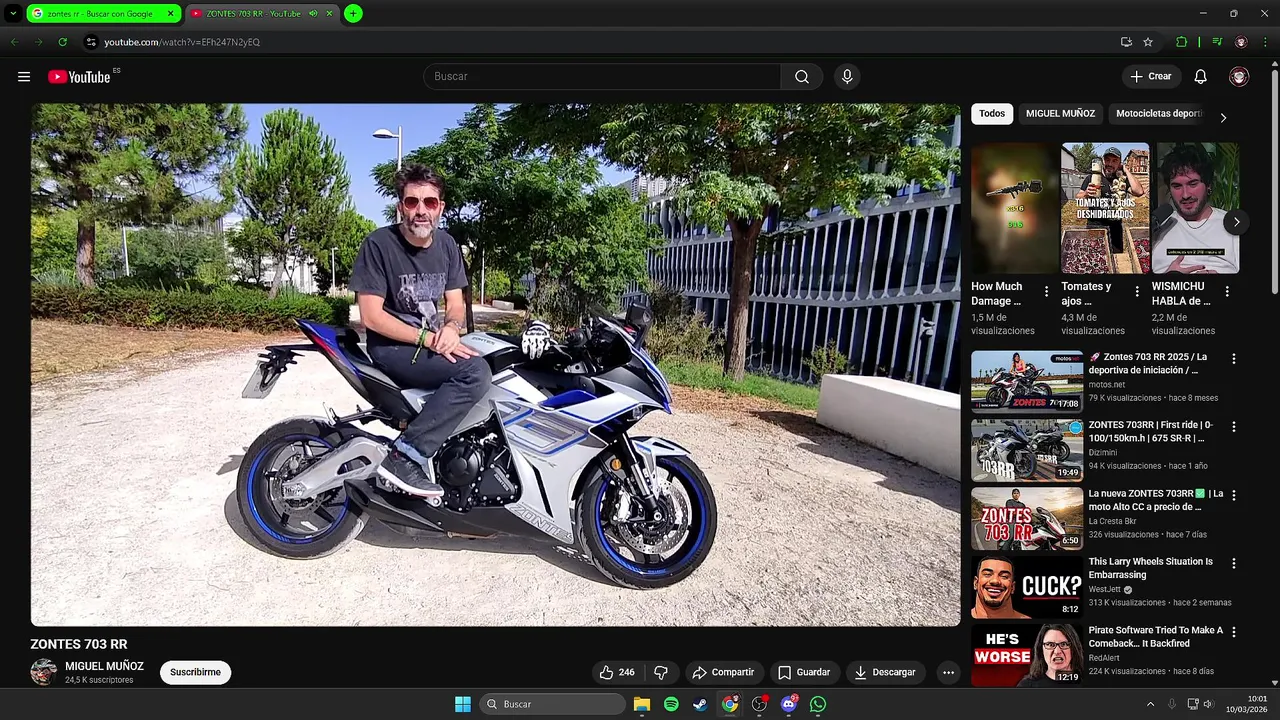1280x720 pixels.
Task: Reload the page with the refresh icon
Action: [62, 42]
